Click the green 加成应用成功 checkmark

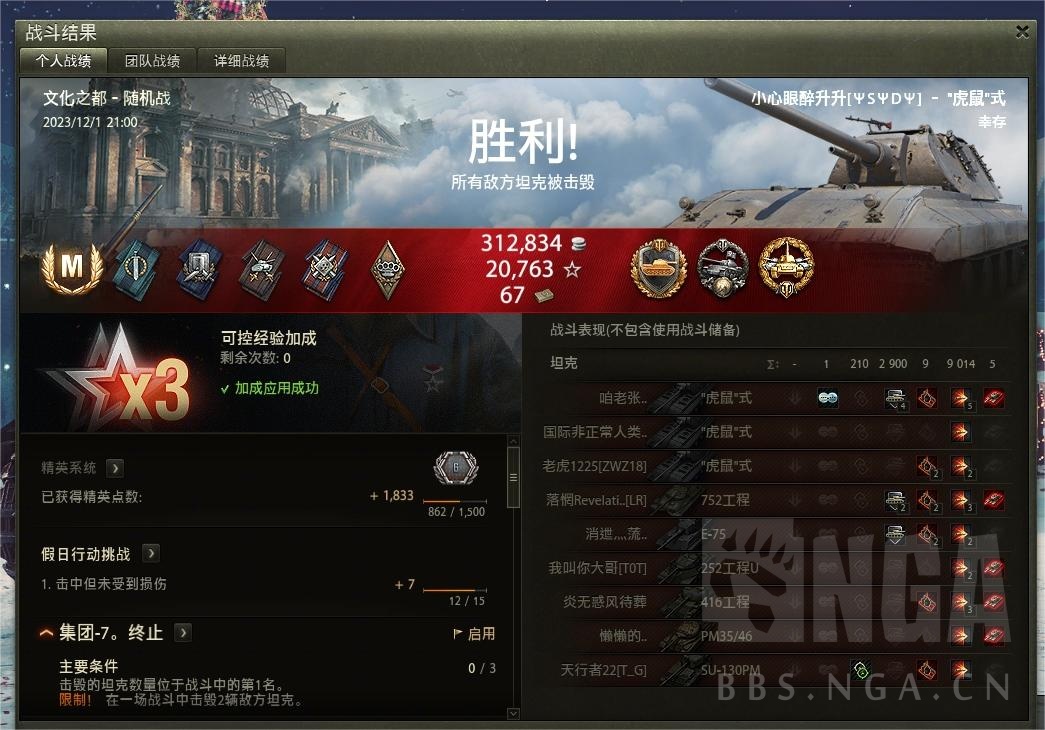(x=225, y=389)
